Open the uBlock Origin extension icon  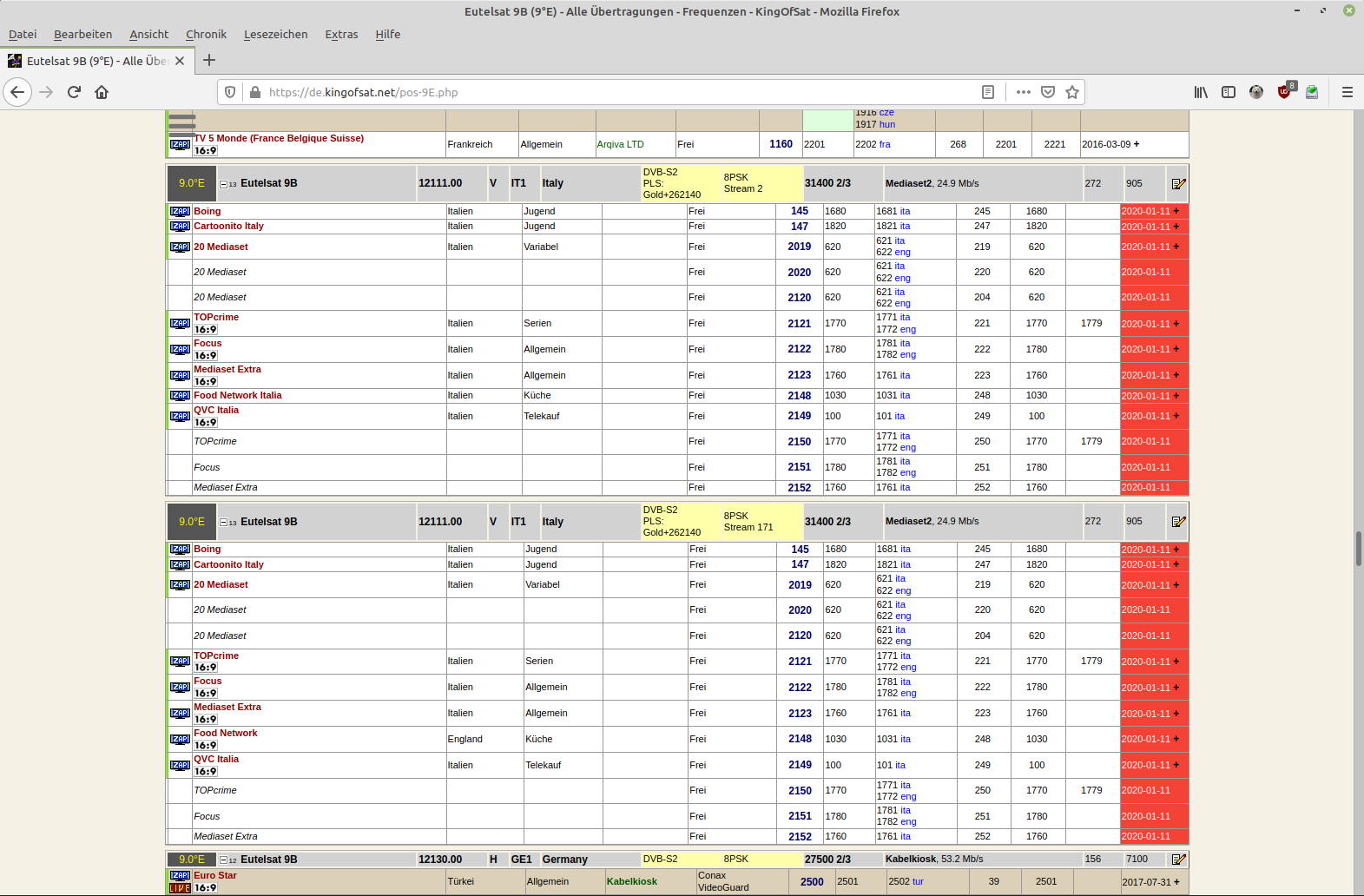pyautogui.click(x=1284, y=92)
